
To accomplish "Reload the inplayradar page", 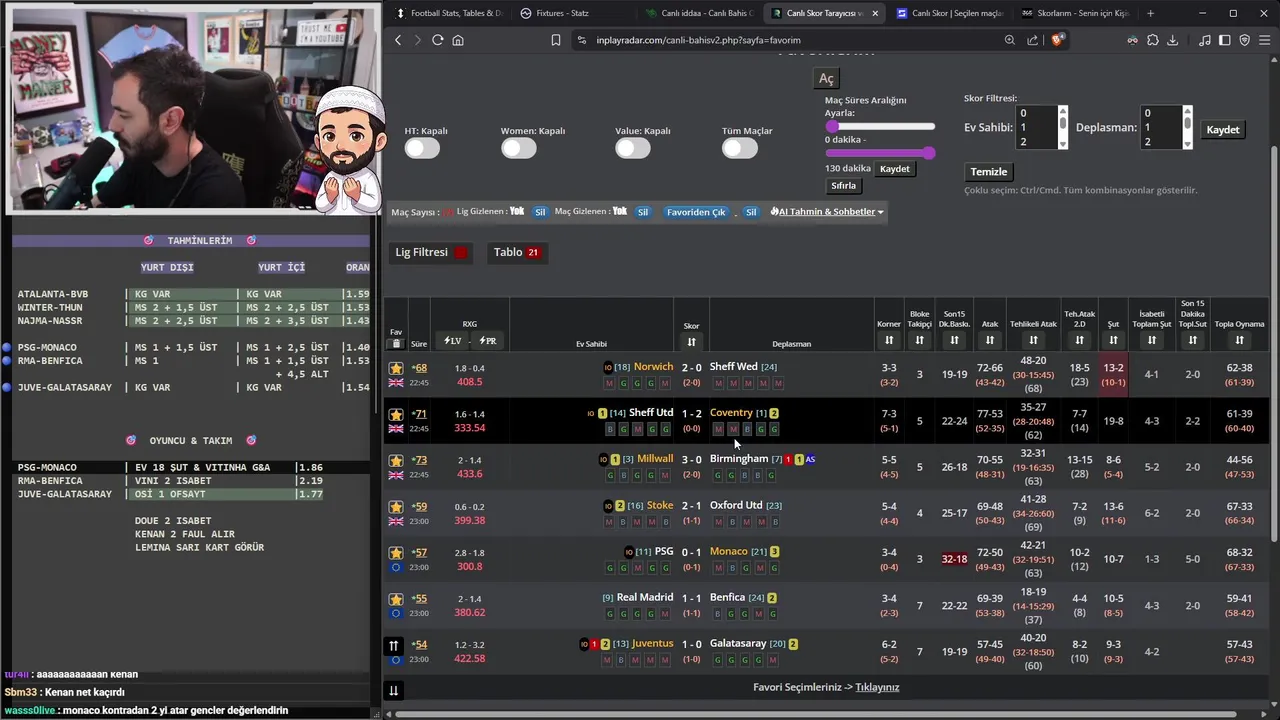I will [437, 40].
